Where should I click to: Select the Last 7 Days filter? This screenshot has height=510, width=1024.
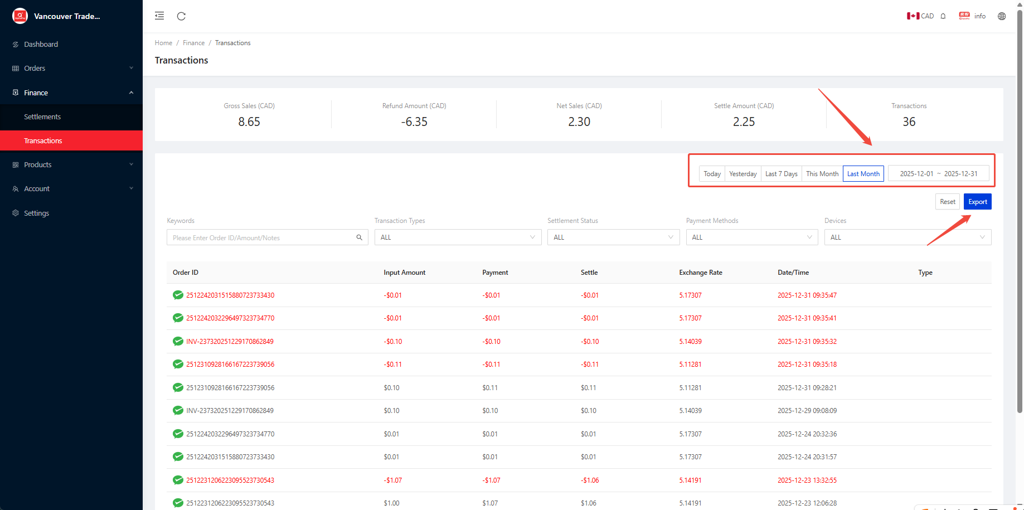(781, 174)
